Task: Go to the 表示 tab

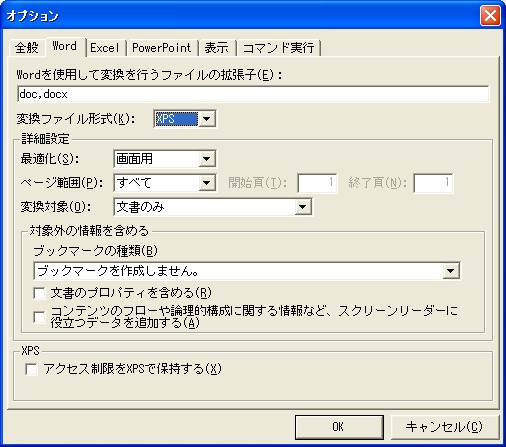Action: pyautogui.click(x=217, y=48)
